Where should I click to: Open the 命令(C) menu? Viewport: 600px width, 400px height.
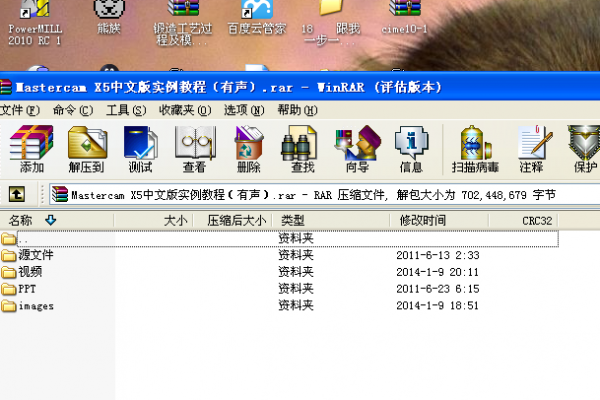[x=73, y=111]
